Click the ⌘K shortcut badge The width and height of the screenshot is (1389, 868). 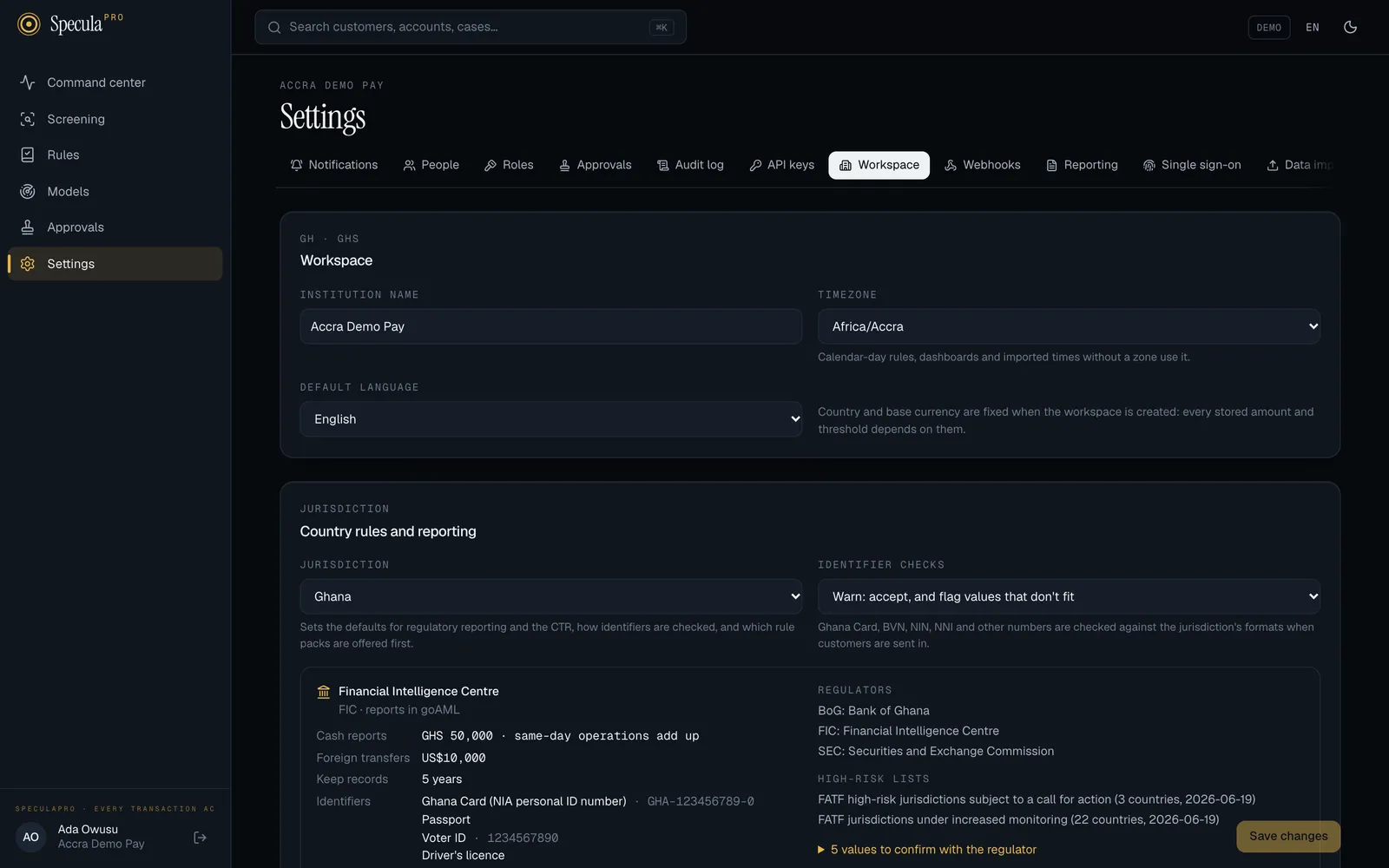click(x=662, y=28)
